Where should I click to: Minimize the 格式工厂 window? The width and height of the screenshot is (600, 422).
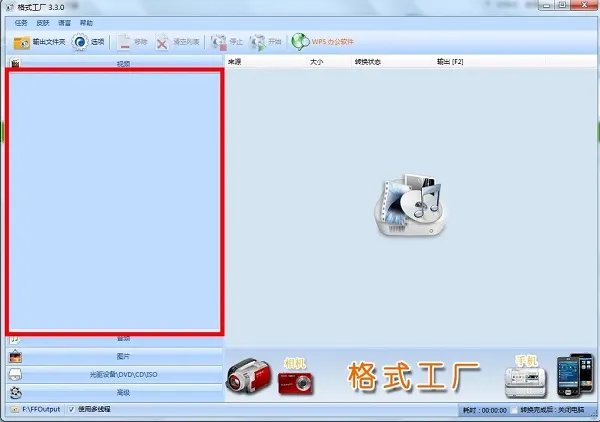coord(546,5)
